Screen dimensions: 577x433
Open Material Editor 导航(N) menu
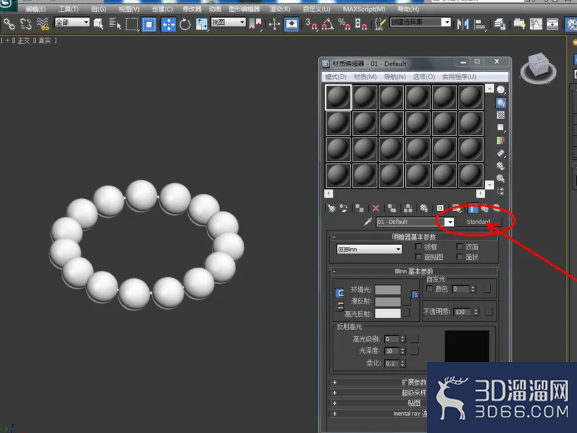[x=395, y=77]
